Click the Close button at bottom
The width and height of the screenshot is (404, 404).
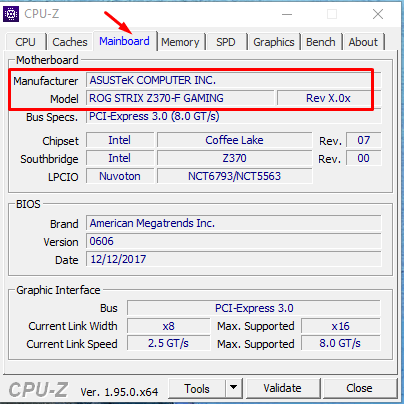tap(359, 388)
